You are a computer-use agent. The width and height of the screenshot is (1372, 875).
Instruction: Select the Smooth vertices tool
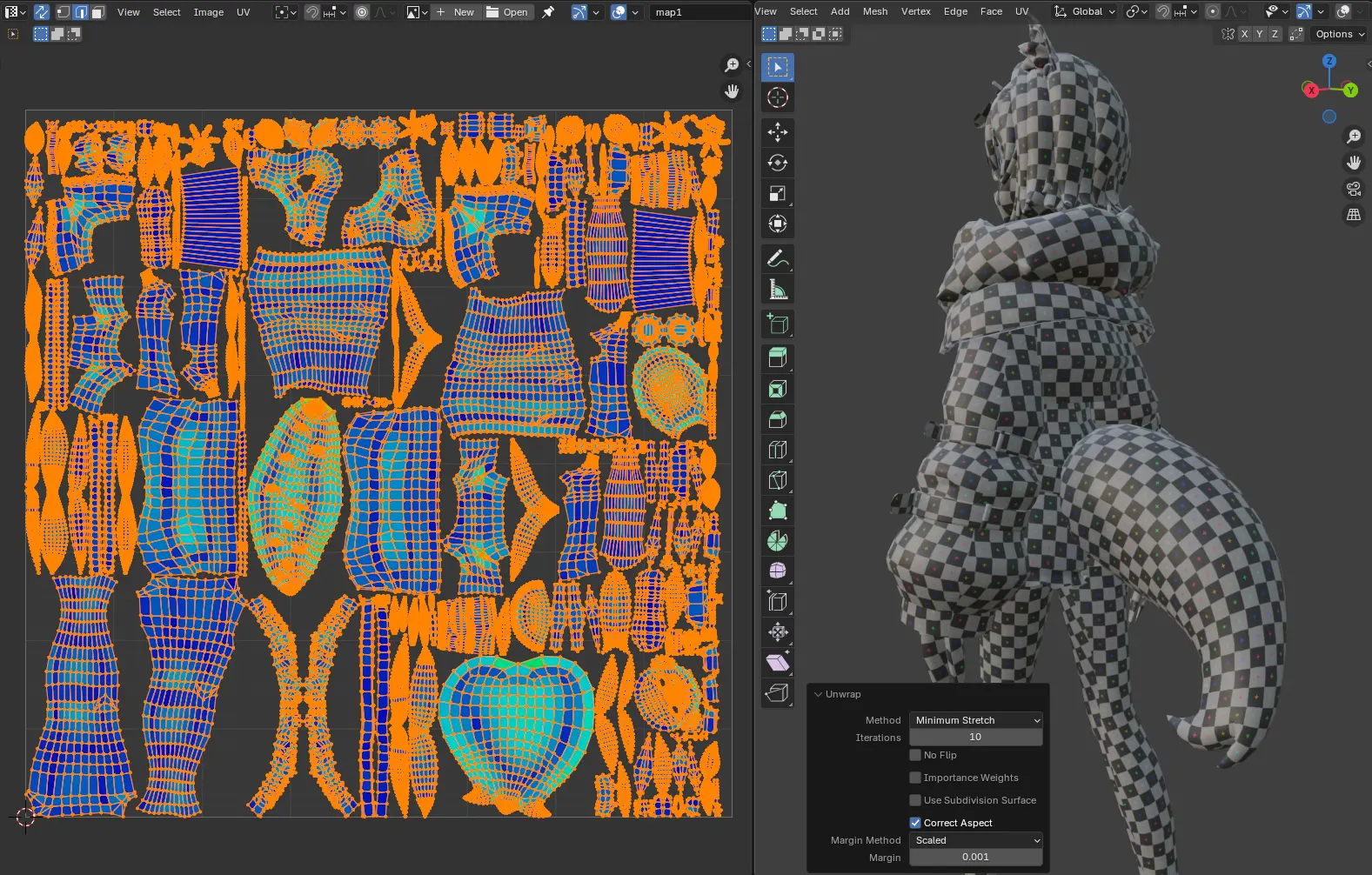tap(778, 571)
